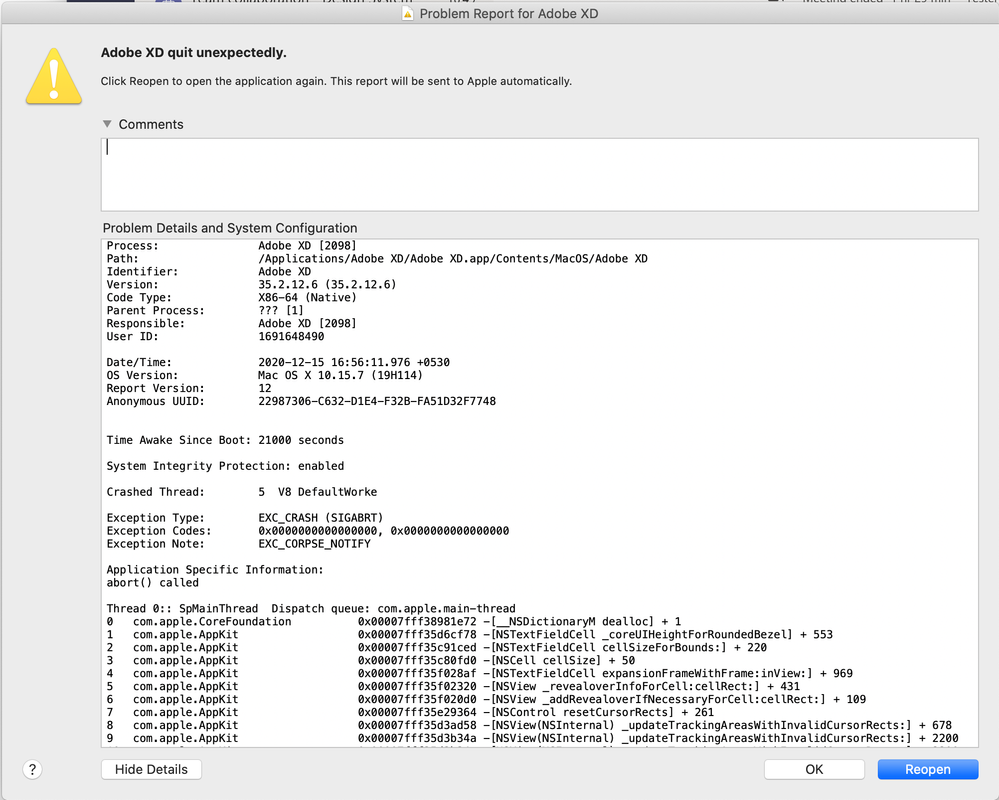Viewport: 999px width, 800px height.
Task: Reopen Adobe XD with the Reopen button
Action: tap(927, 769)
